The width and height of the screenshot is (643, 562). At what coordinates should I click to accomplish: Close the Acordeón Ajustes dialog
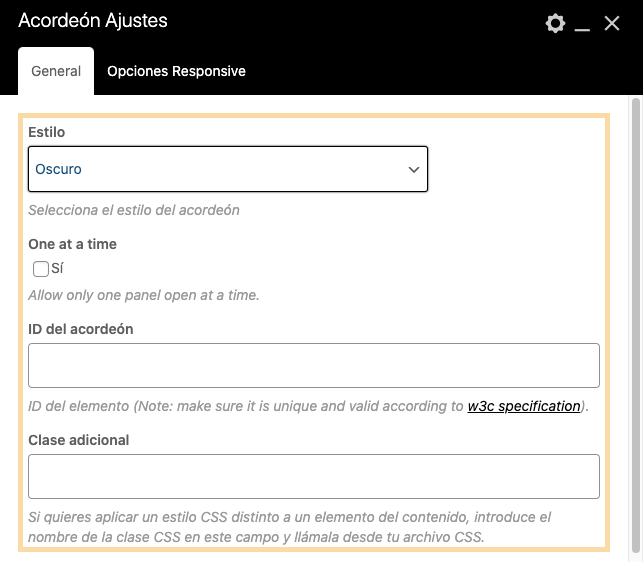point(612,23)
